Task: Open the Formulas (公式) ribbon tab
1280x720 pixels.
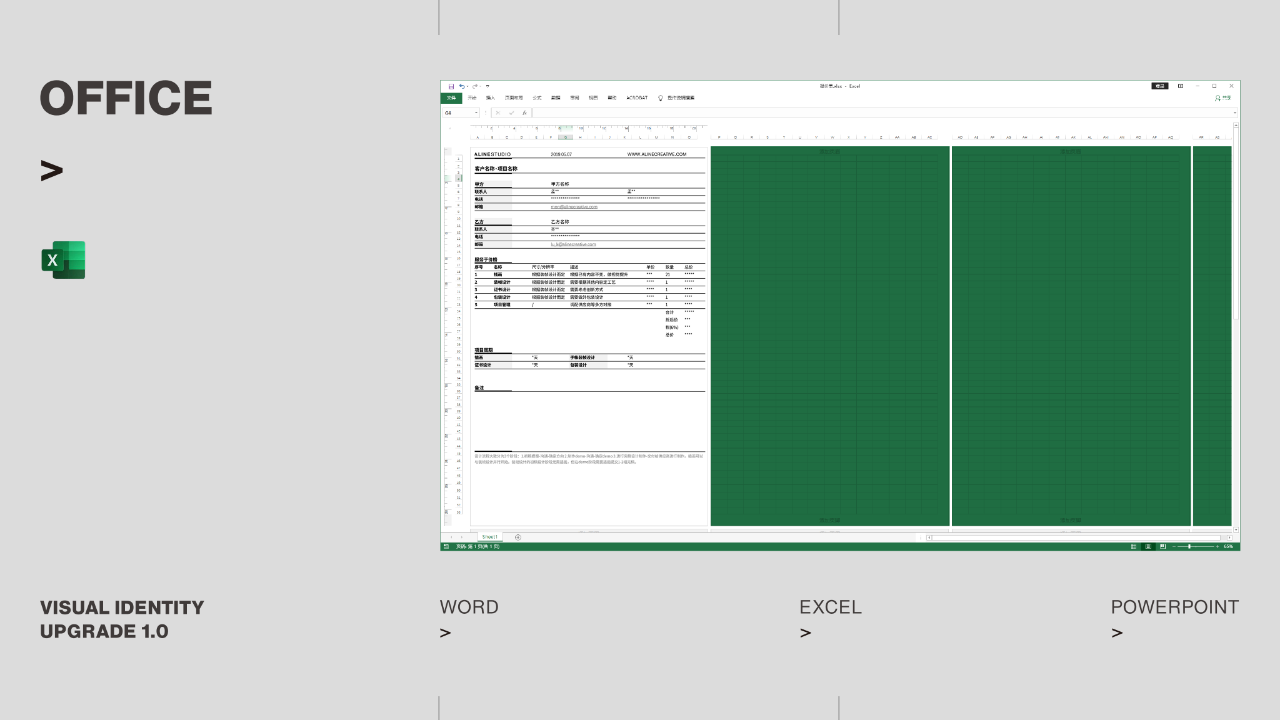Action: pos(537,98)
